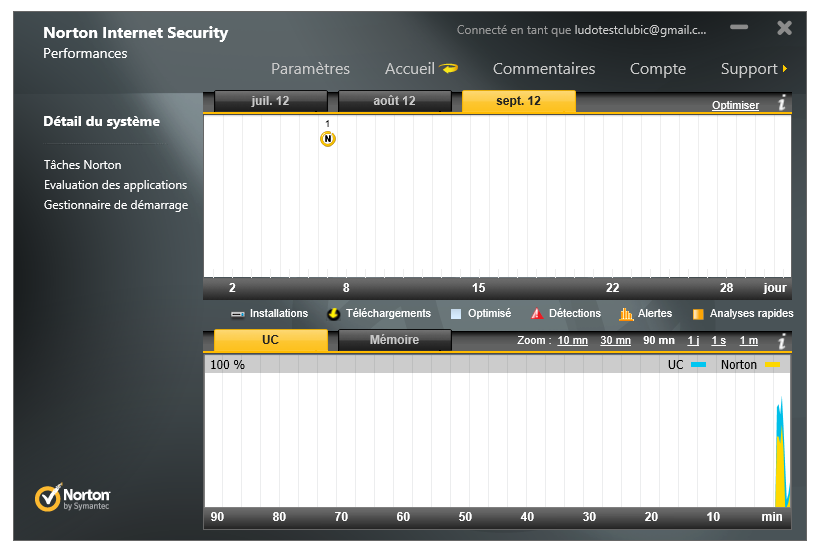
Task: Click the connected account email text
Action: pyautogui.click(x=640, y=30)
